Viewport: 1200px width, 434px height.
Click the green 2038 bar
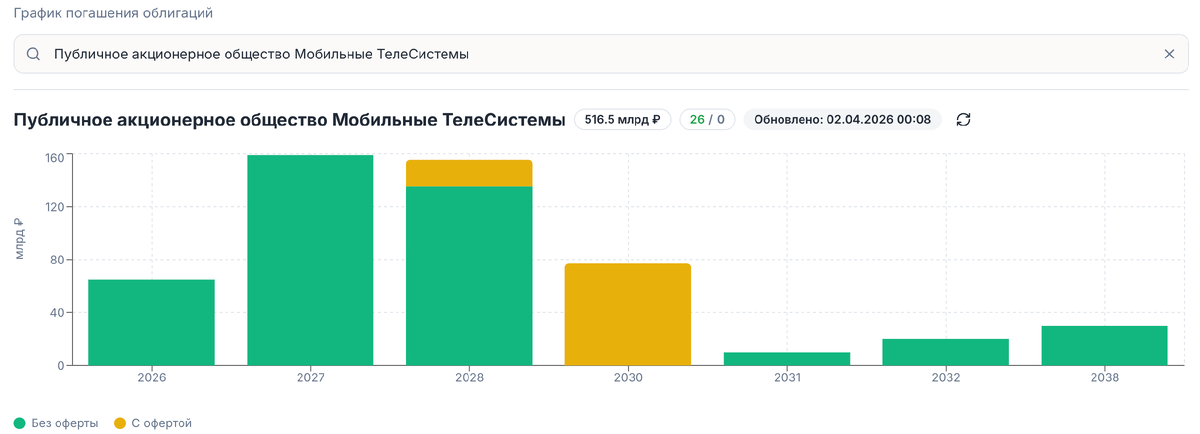click(1105, 346)
